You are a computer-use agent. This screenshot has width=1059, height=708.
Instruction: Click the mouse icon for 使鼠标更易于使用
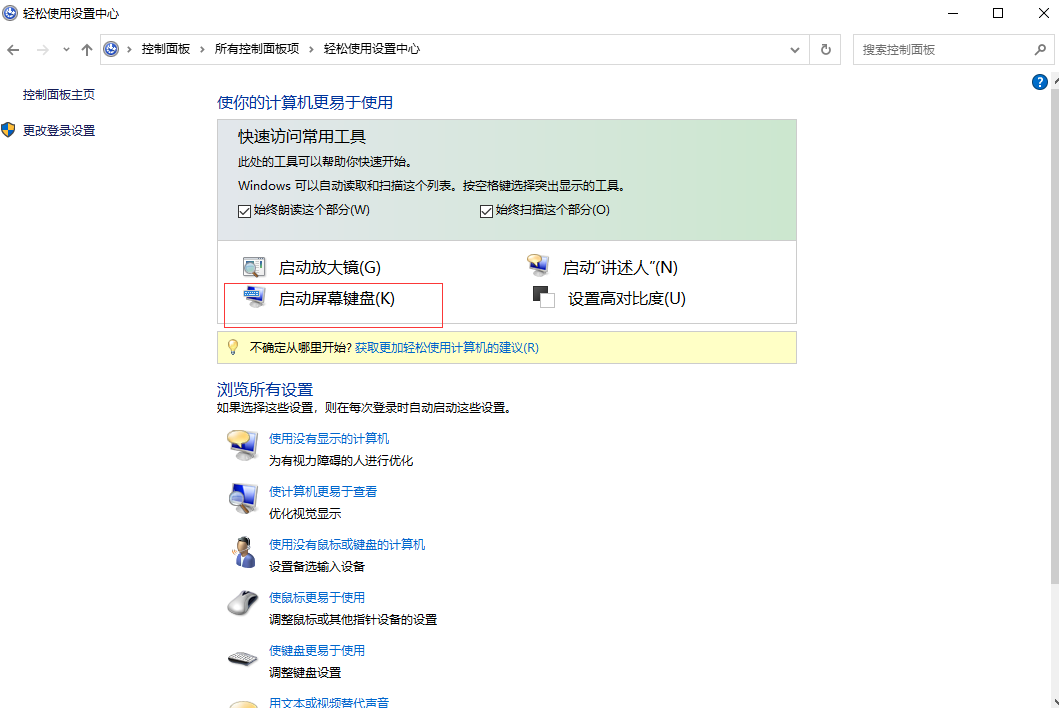click(243, 604)
